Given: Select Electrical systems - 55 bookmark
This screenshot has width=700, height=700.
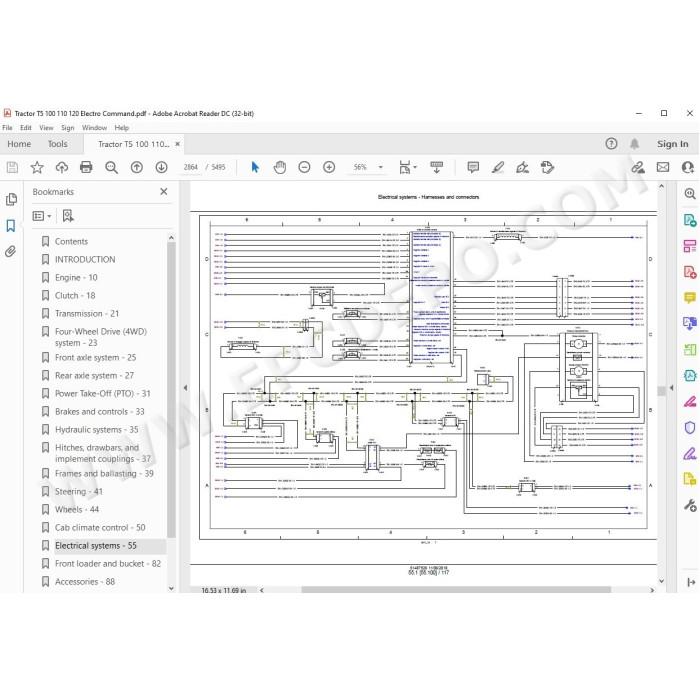Looking at the screenshot, I should (96, 546).
